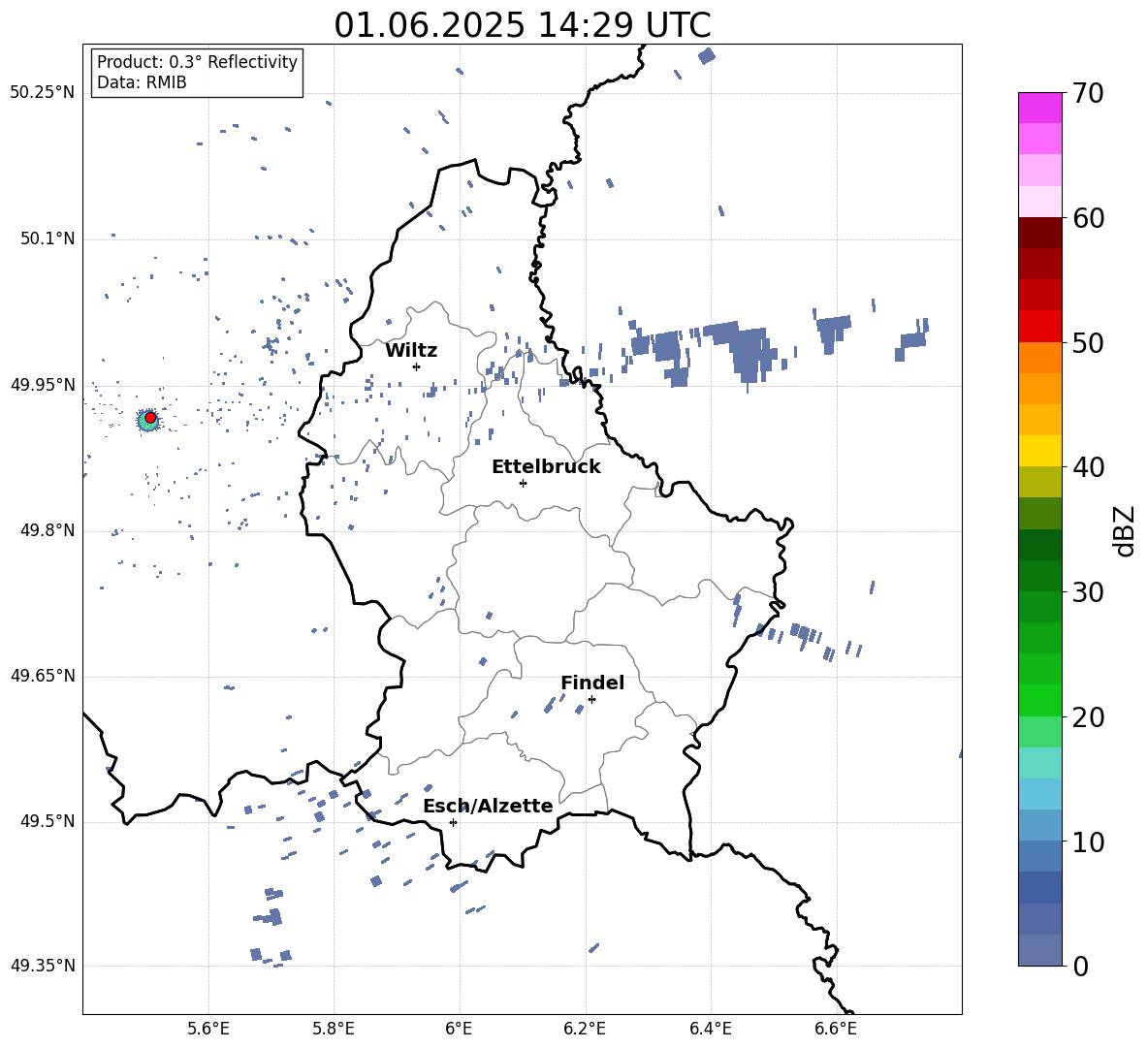
Task: Pick the magenta swatch near 70 dBZ
Action: 1039,109
